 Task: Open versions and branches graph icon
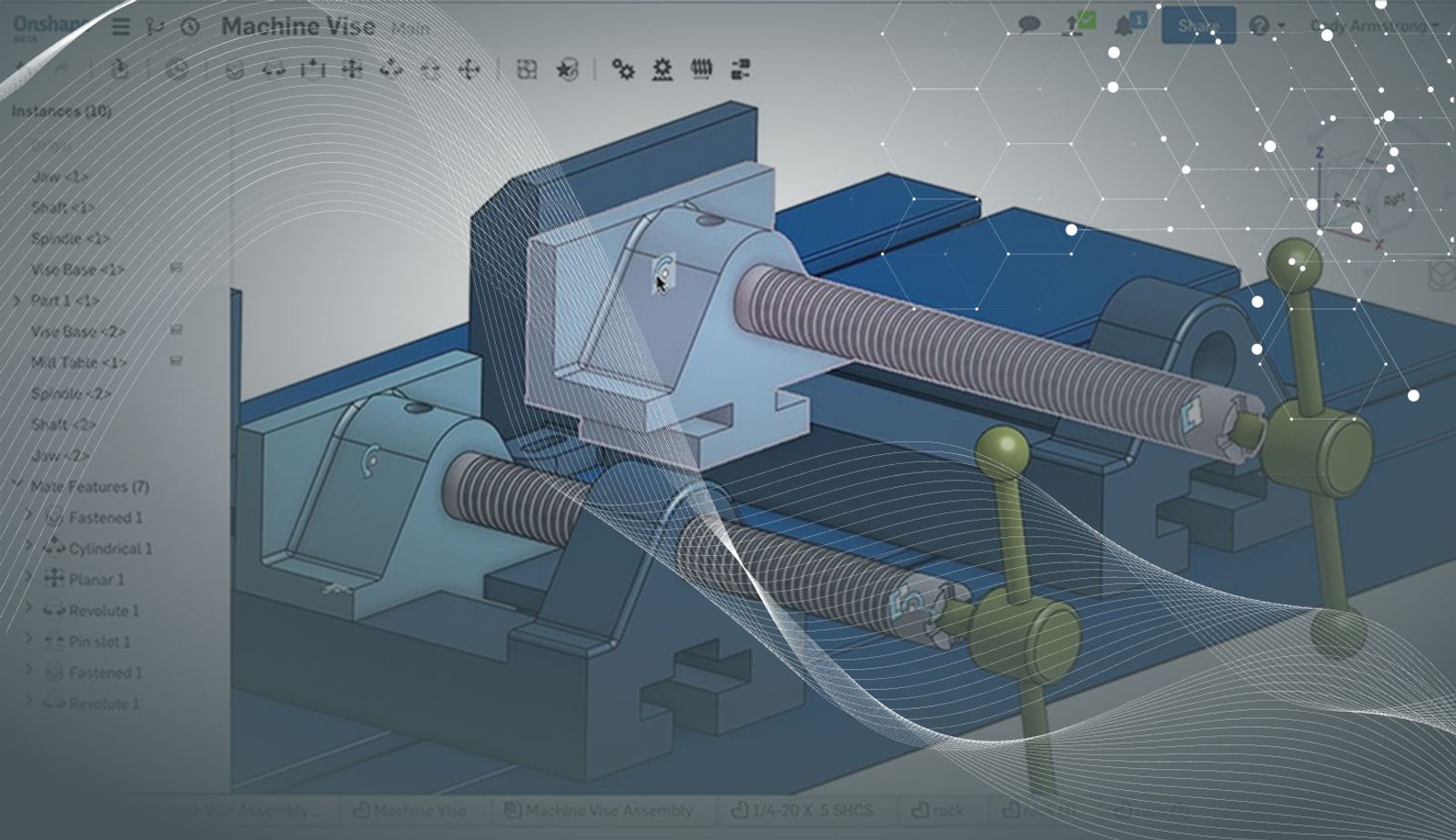(x=156, y=26)
